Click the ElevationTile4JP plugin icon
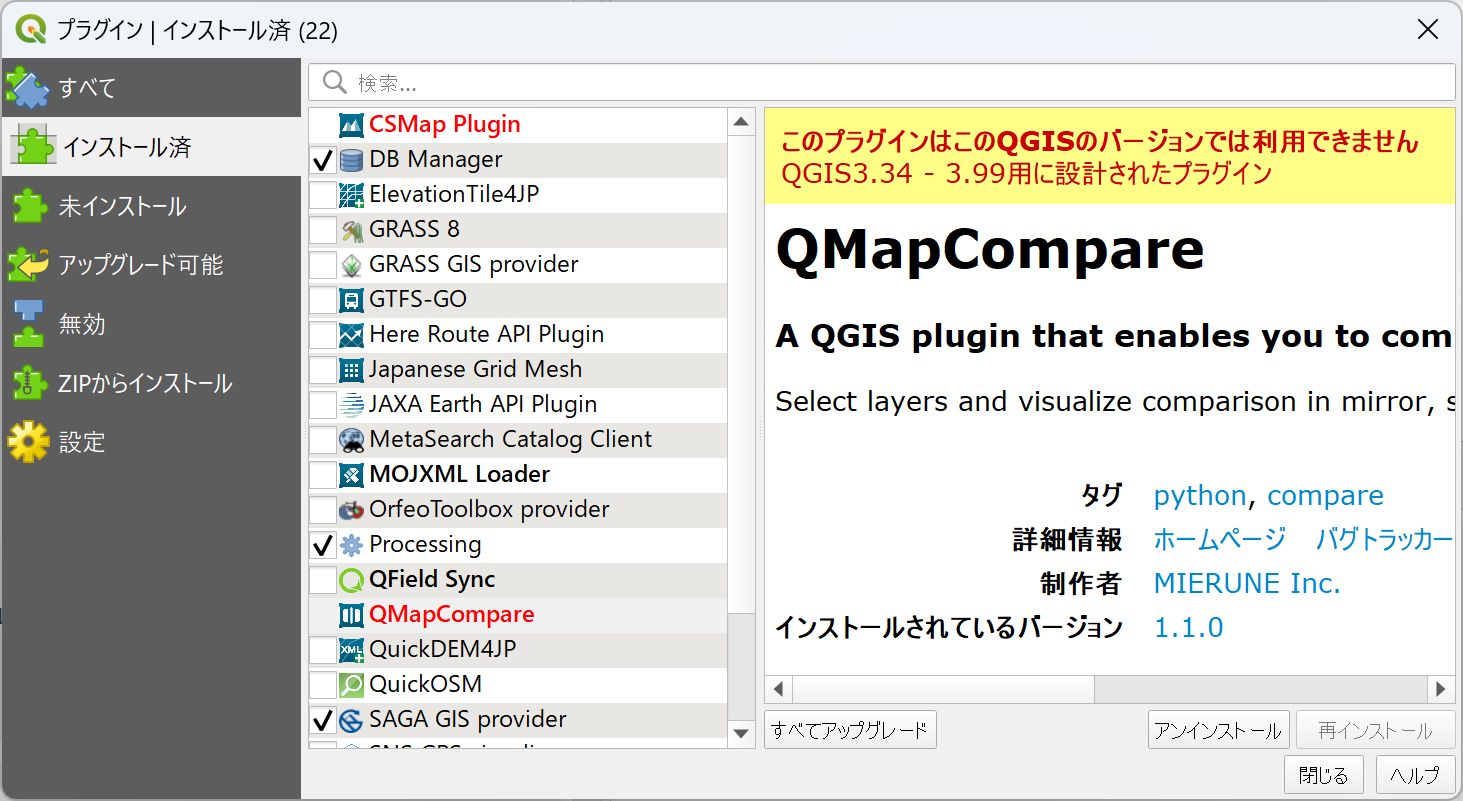Viewport: 1463px width, 801px height. pyautogui.click(x=351, y=195)
